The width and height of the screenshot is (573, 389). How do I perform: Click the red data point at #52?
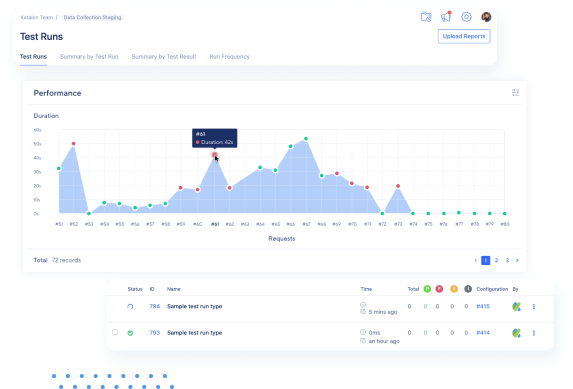tap(73, 144)
